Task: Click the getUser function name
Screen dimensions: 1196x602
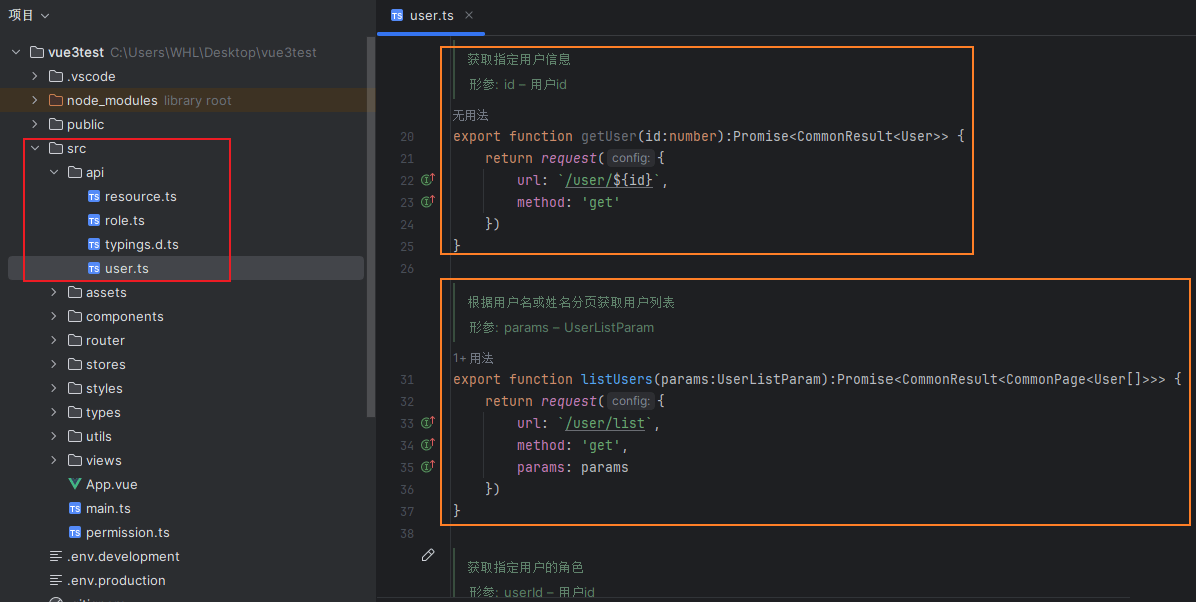Action: [x=609, y=137]
